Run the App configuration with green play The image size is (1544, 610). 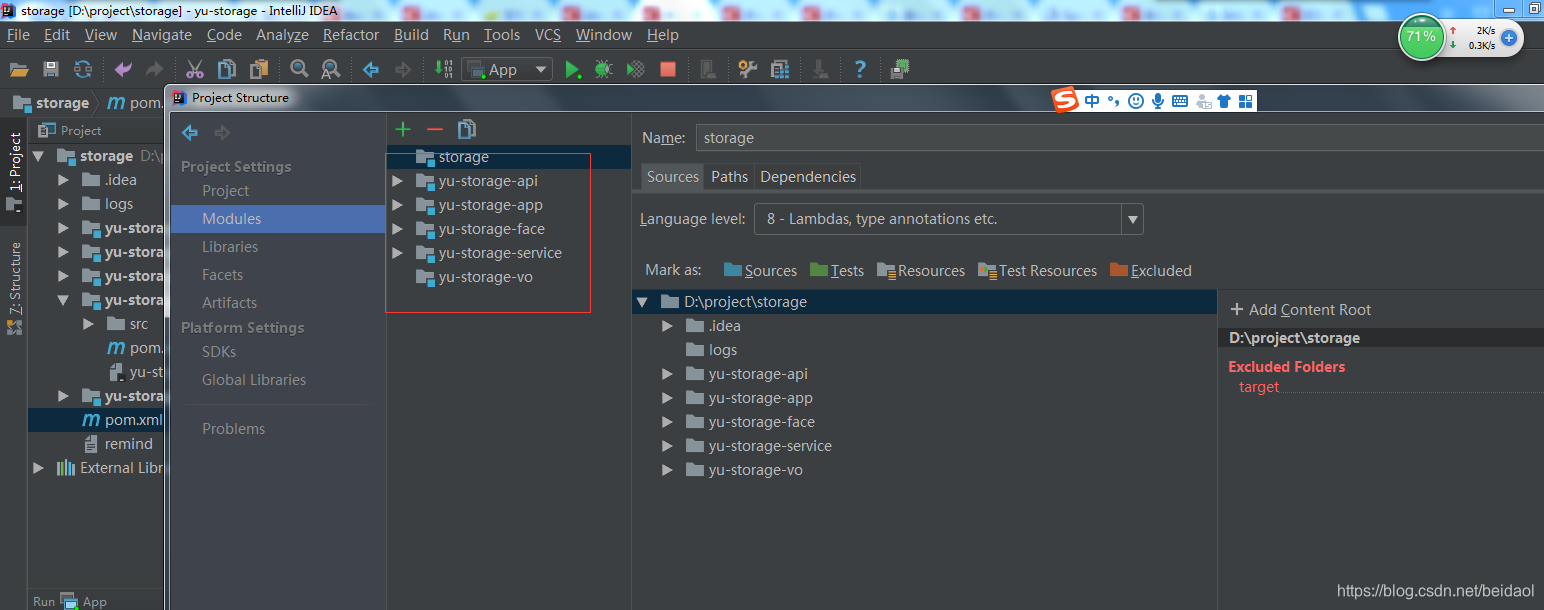[572, 69]
